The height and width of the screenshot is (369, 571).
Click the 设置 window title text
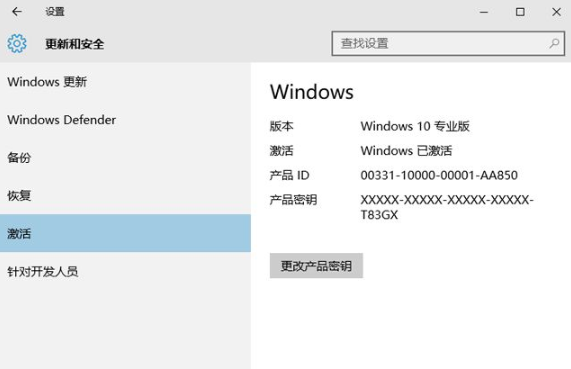click(55, 12)
